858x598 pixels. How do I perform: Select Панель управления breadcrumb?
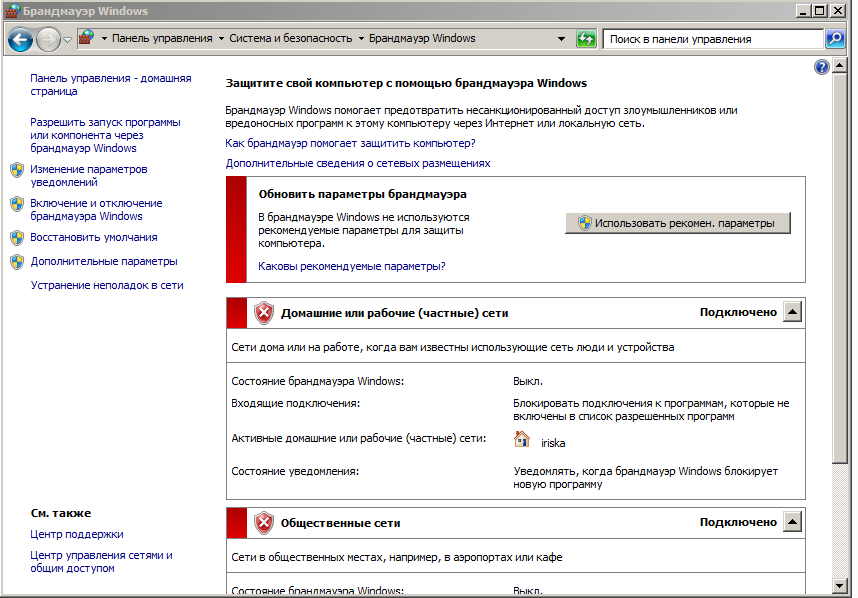(x=162, y=38)
